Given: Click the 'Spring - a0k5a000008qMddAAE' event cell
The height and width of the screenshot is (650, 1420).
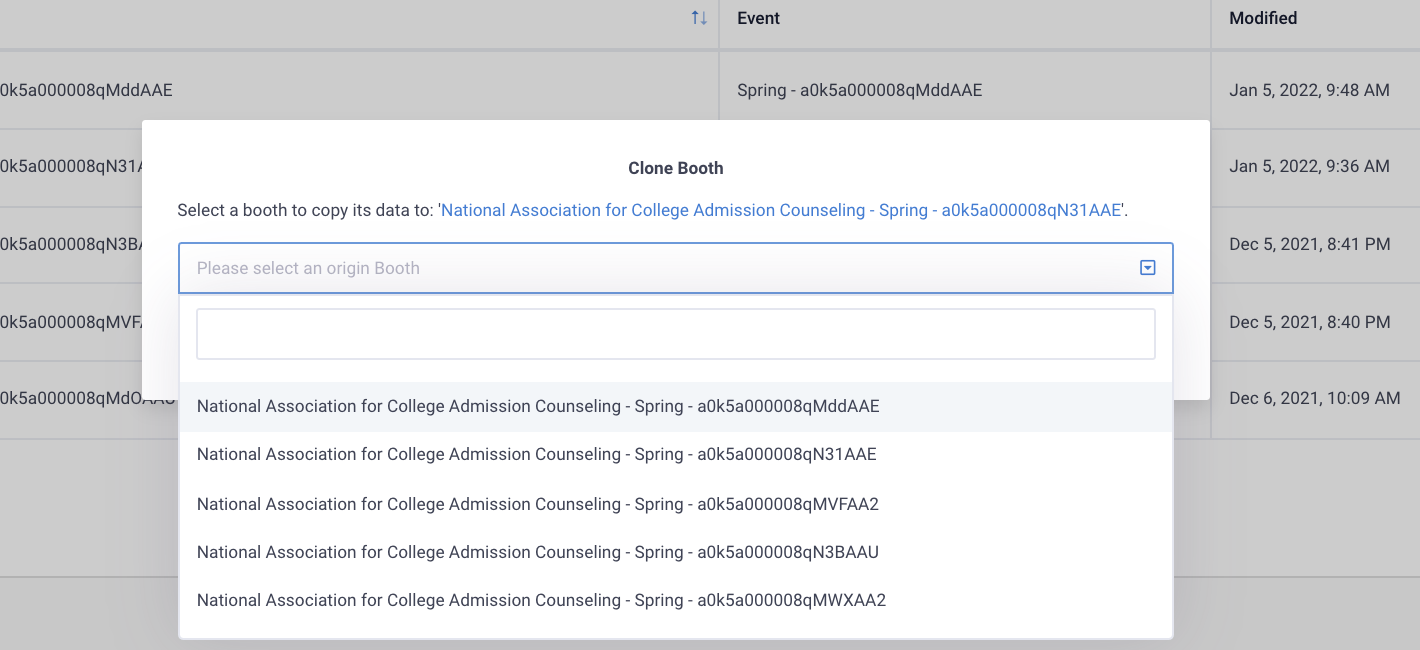Looking at the screenshot, I should [859, 90].
